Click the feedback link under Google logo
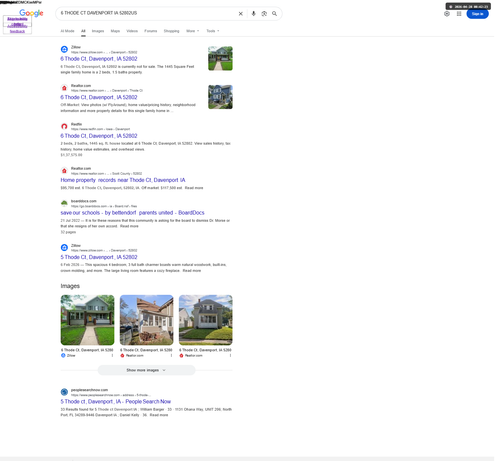500x461 pixels. pyautogui.click(x=17, y=31)
